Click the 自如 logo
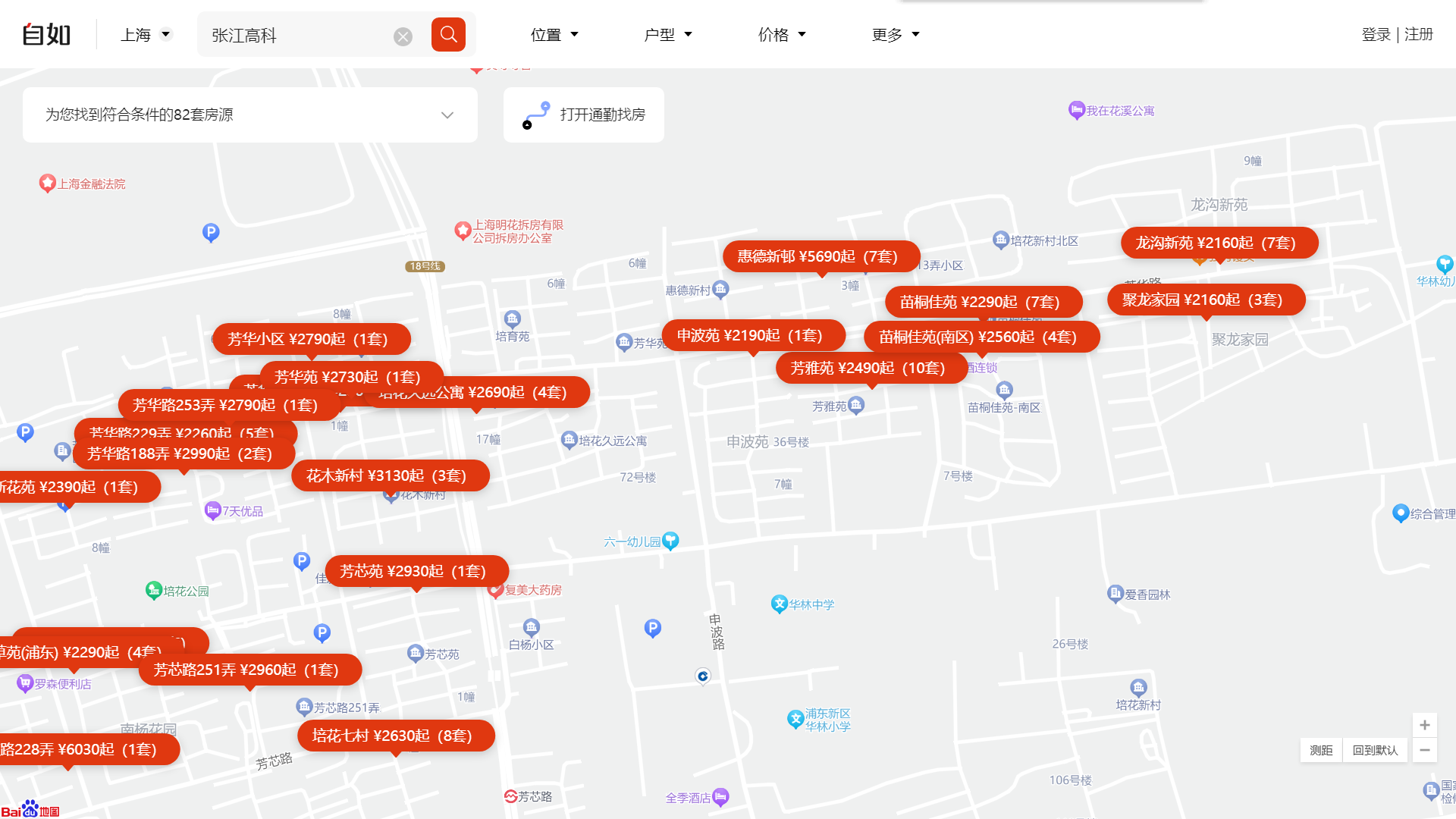 46,34
